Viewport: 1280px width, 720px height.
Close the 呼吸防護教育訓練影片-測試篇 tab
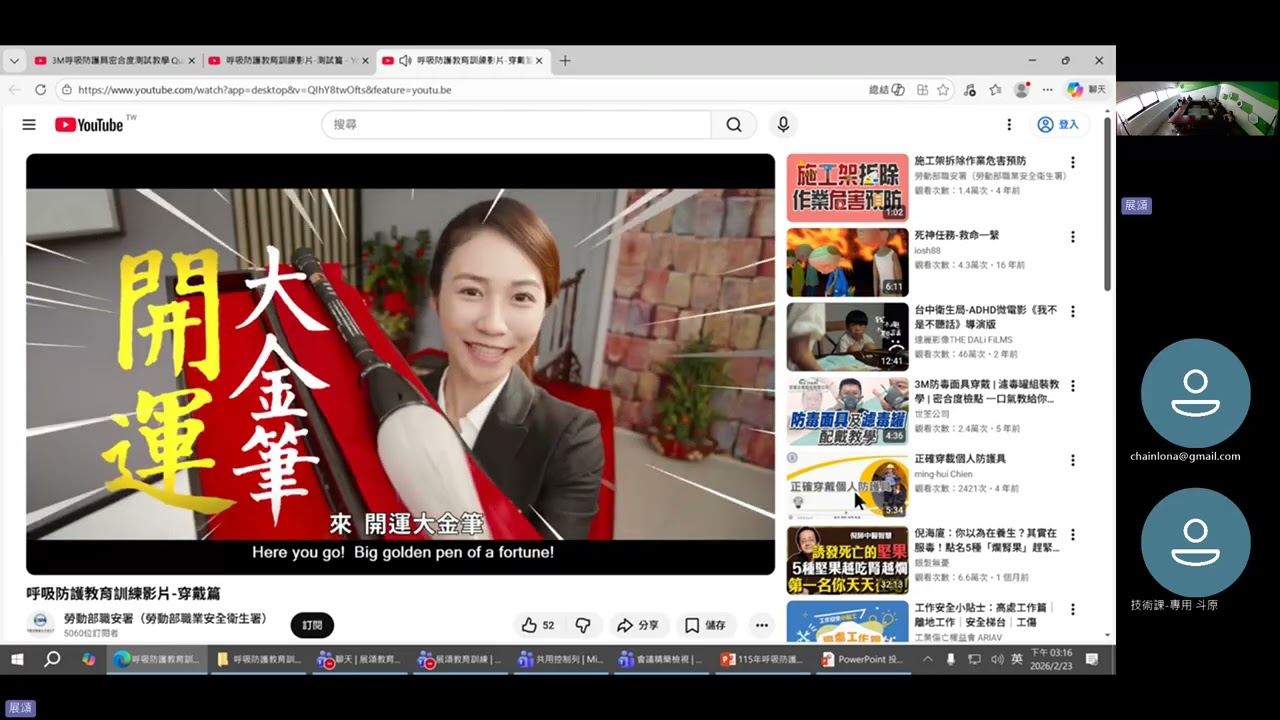pyautogui.click(x=365, y=60)
